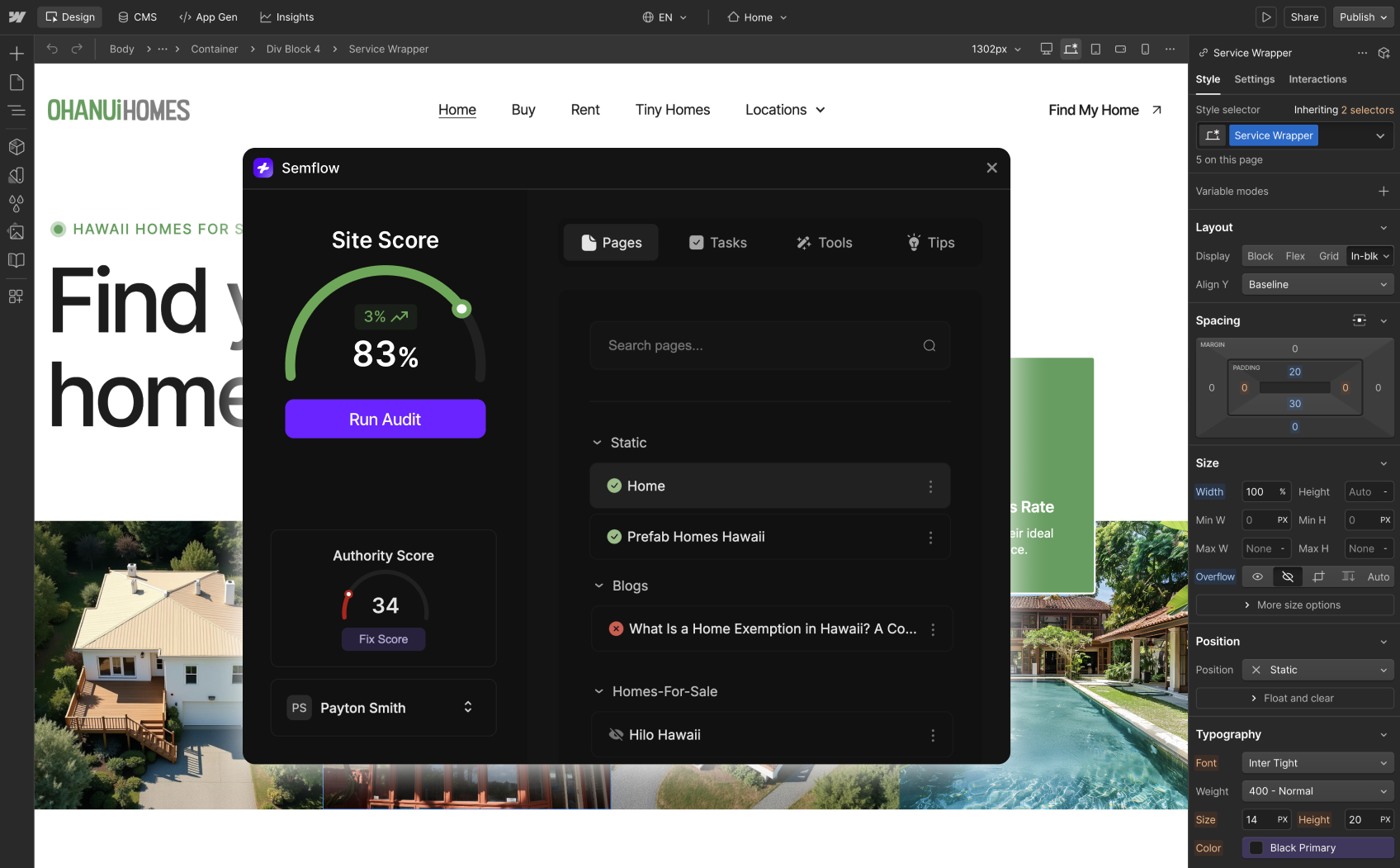Open the CMS menu in top bar
The width and height of the screenshot is (1400, 868).
pos(137,17)
